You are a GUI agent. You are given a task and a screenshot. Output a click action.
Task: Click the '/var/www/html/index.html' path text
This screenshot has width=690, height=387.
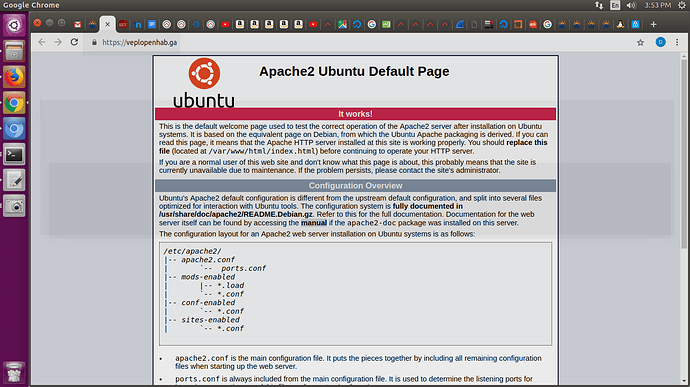(x=263, y=151)
